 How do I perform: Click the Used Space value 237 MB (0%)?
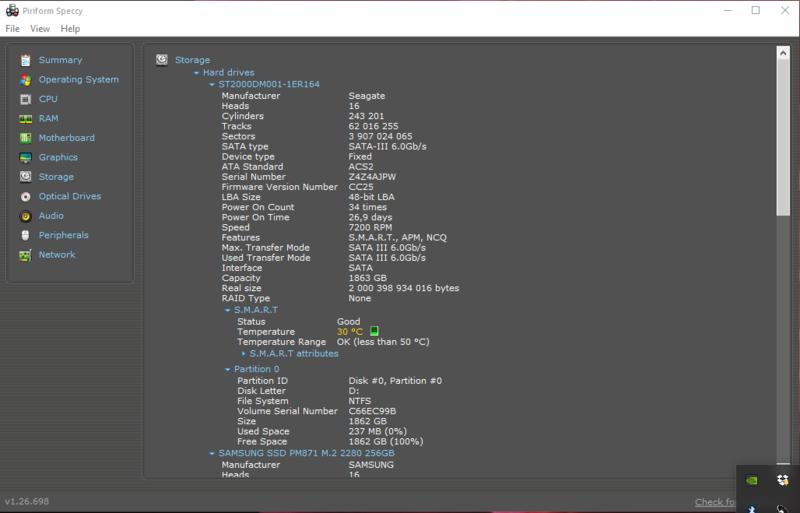(x=378, y=431)
